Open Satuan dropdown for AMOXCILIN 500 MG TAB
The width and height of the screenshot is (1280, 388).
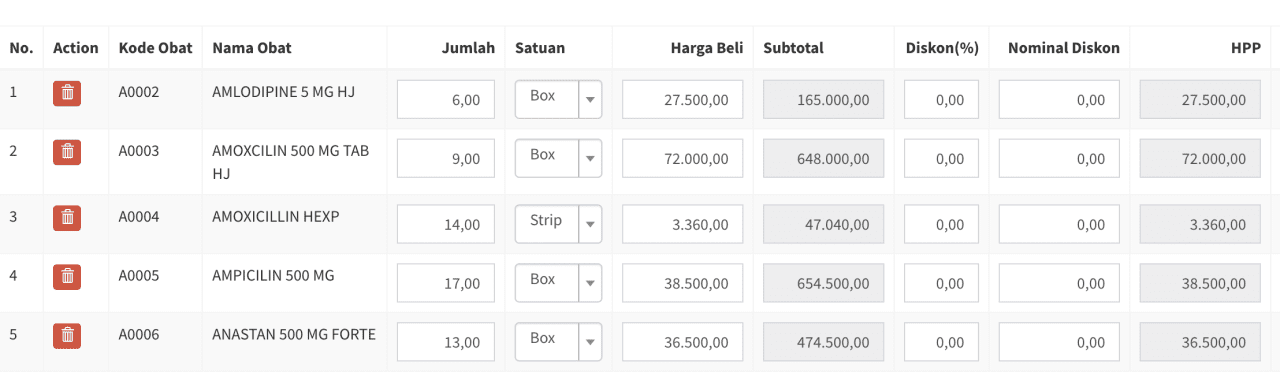pos(559,158)
